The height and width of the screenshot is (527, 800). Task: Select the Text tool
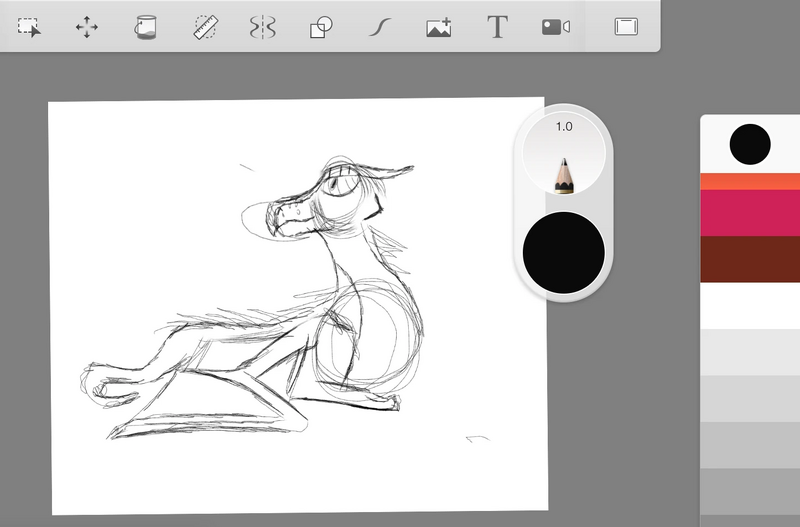pos(497,27)
